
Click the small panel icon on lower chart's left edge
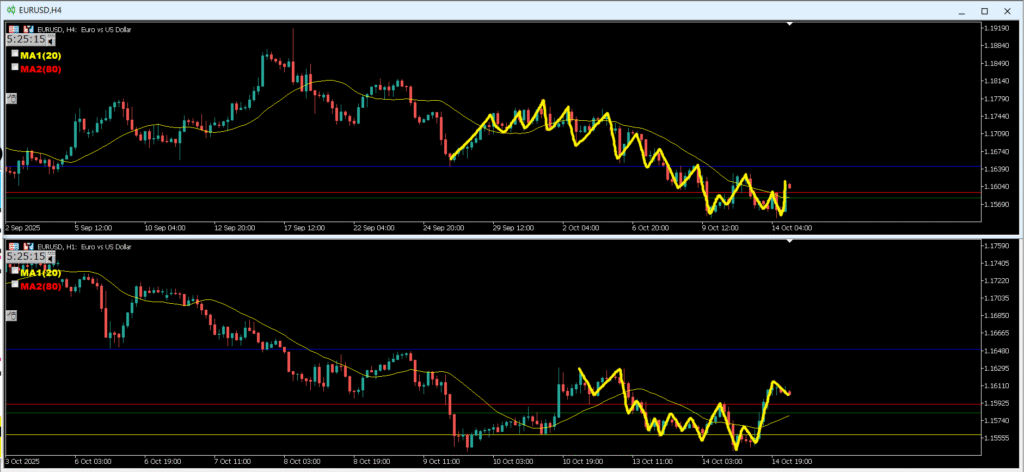coord(11,315)
